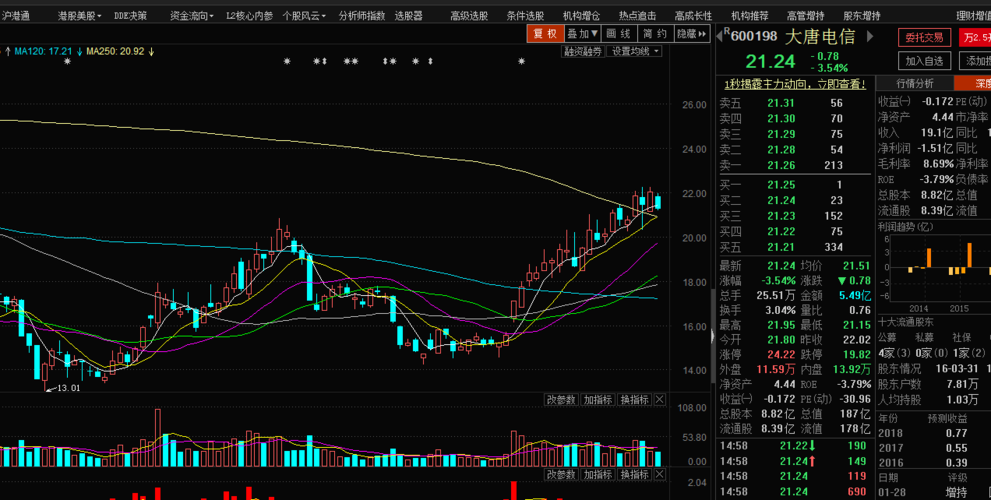The height and width of the screenshot is (500, 991).
Task: Close the bottom indicator panel with X
Action: tap(659, 475)
